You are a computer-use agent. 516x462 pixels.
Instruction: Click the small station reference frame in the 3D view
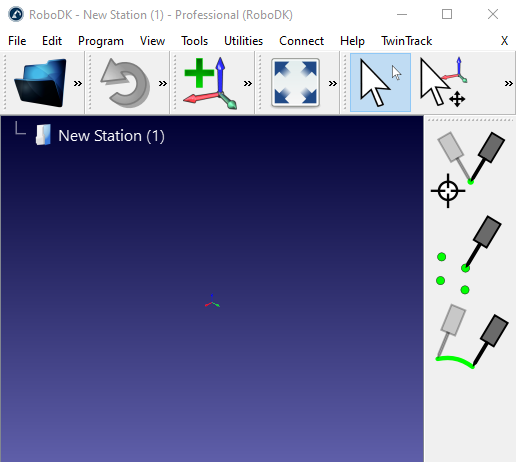click(x=212, y=301)
